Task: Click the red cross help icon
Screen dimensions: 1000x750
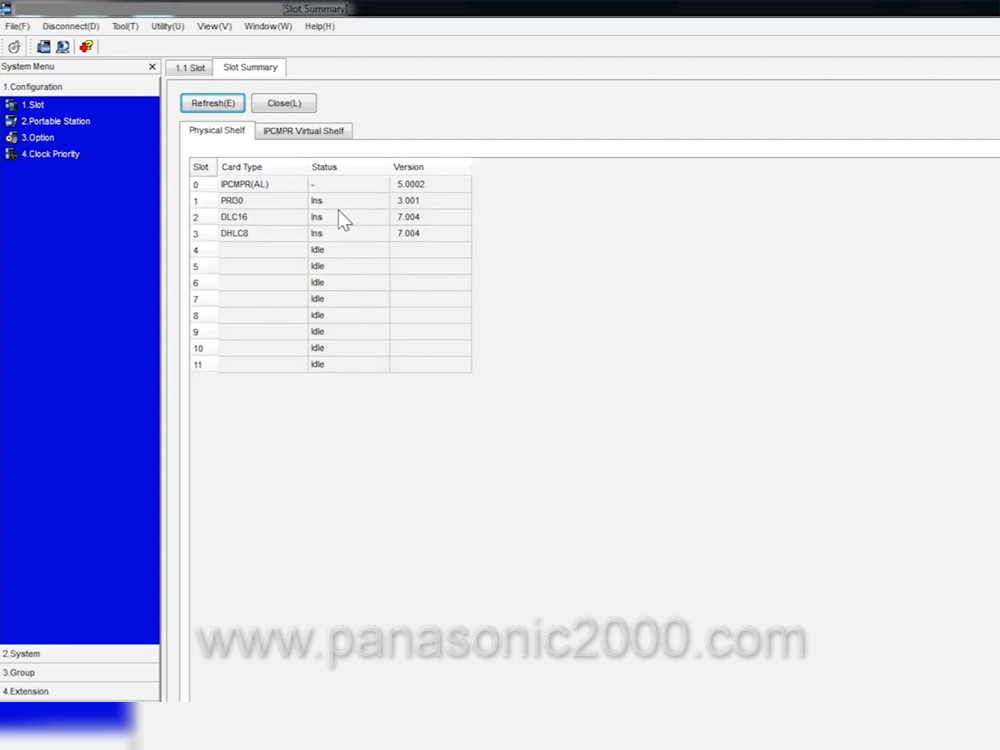Action: pos(86,47)
